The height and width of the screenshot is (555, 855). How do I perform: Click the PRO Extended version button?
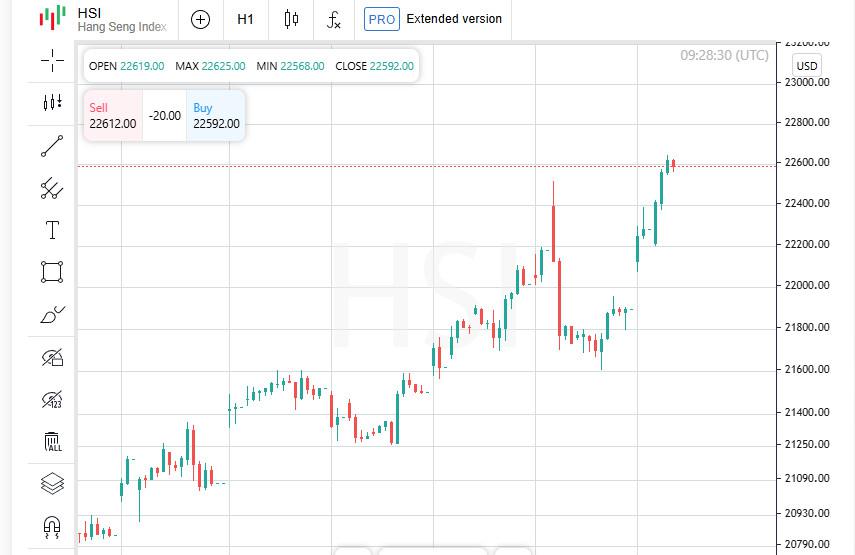(x=433, y=19)
